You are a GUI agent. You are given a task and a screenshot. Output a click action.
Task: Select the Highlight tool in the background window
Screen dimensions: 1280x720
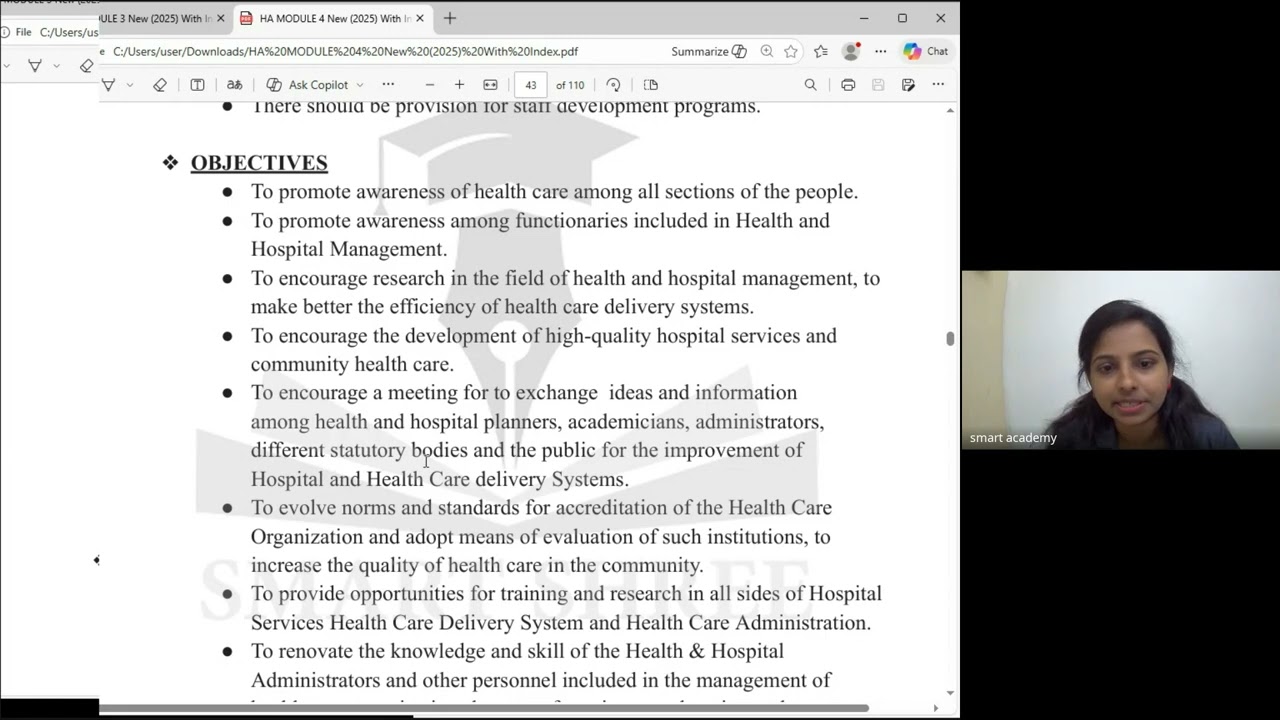(x=35, y=66)
